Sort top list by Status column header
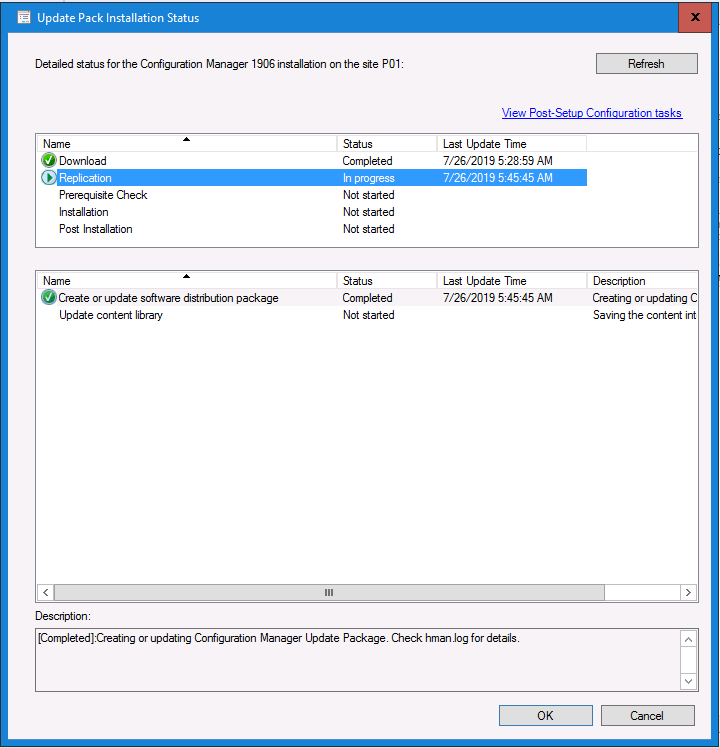720x748 pixels. (387, 144)
